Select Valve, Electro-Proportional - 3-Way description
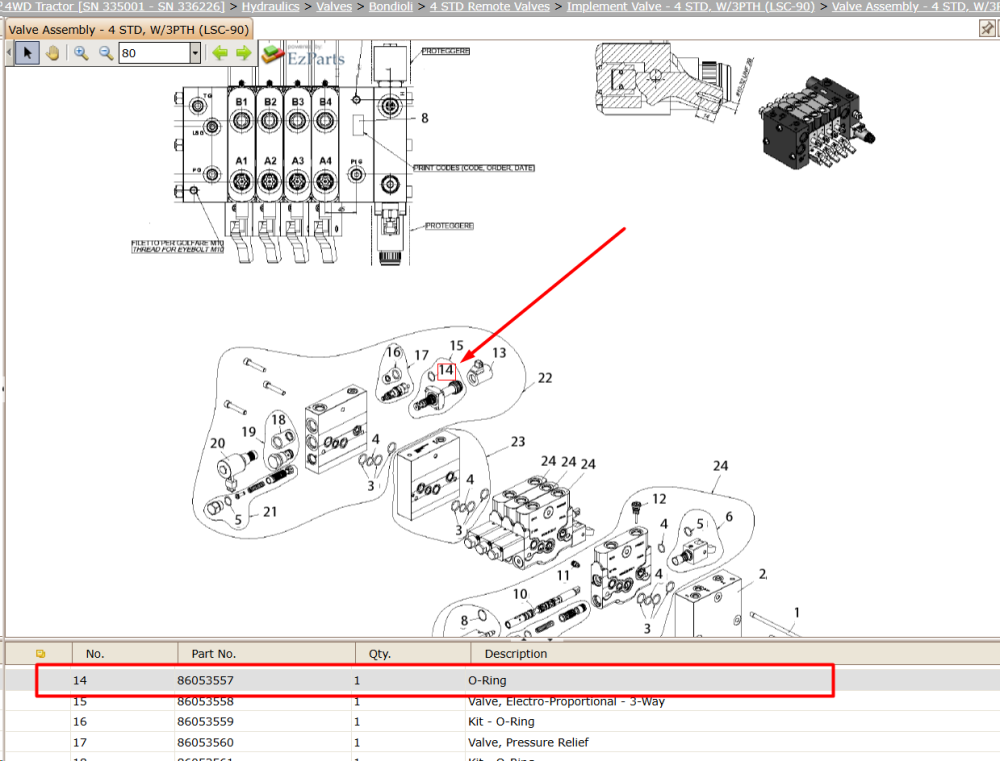Screen dimensions: 1000x761 point(566,702)
